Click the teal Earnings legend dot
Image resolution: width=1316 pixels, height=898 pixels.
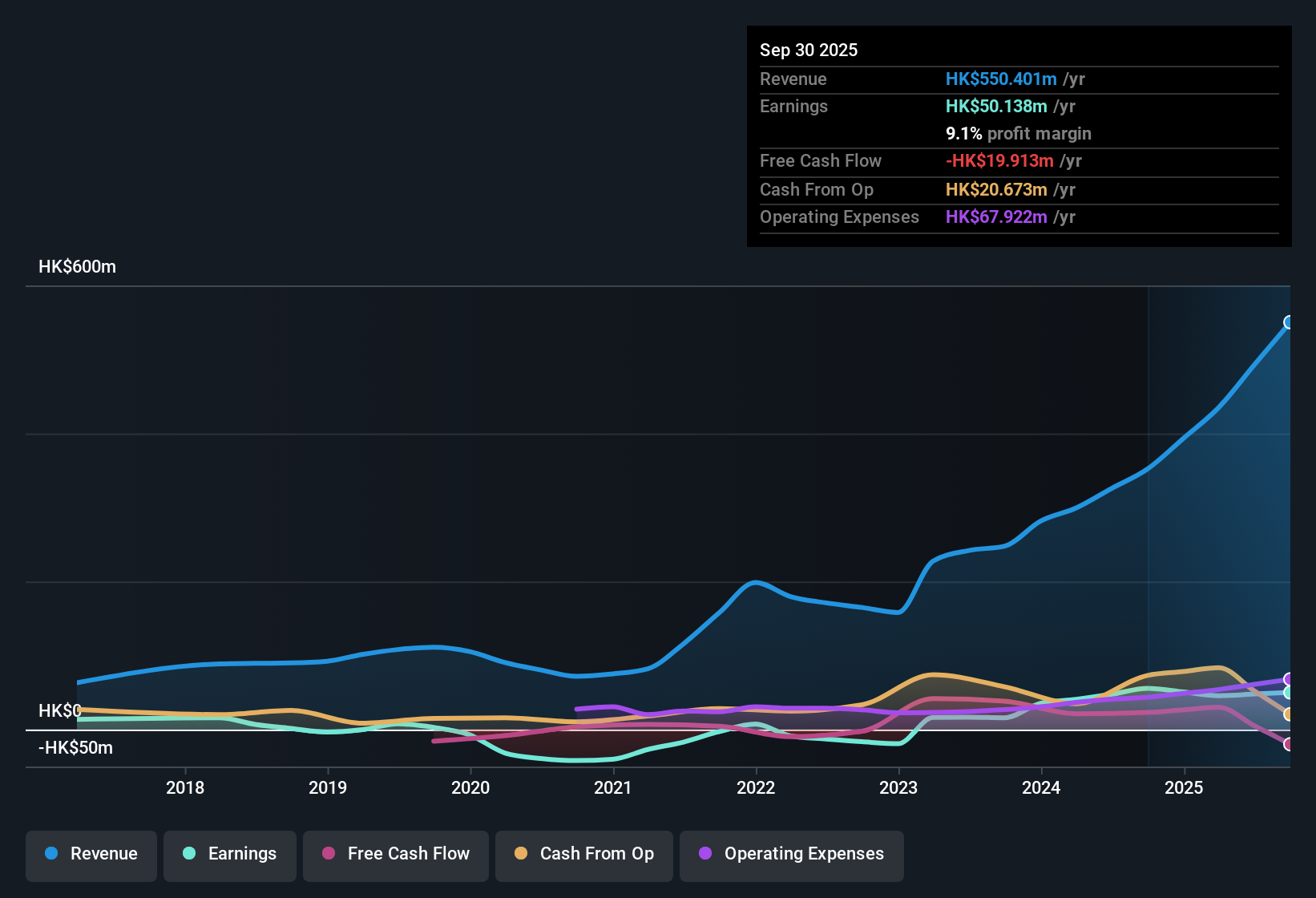[189, 854]
